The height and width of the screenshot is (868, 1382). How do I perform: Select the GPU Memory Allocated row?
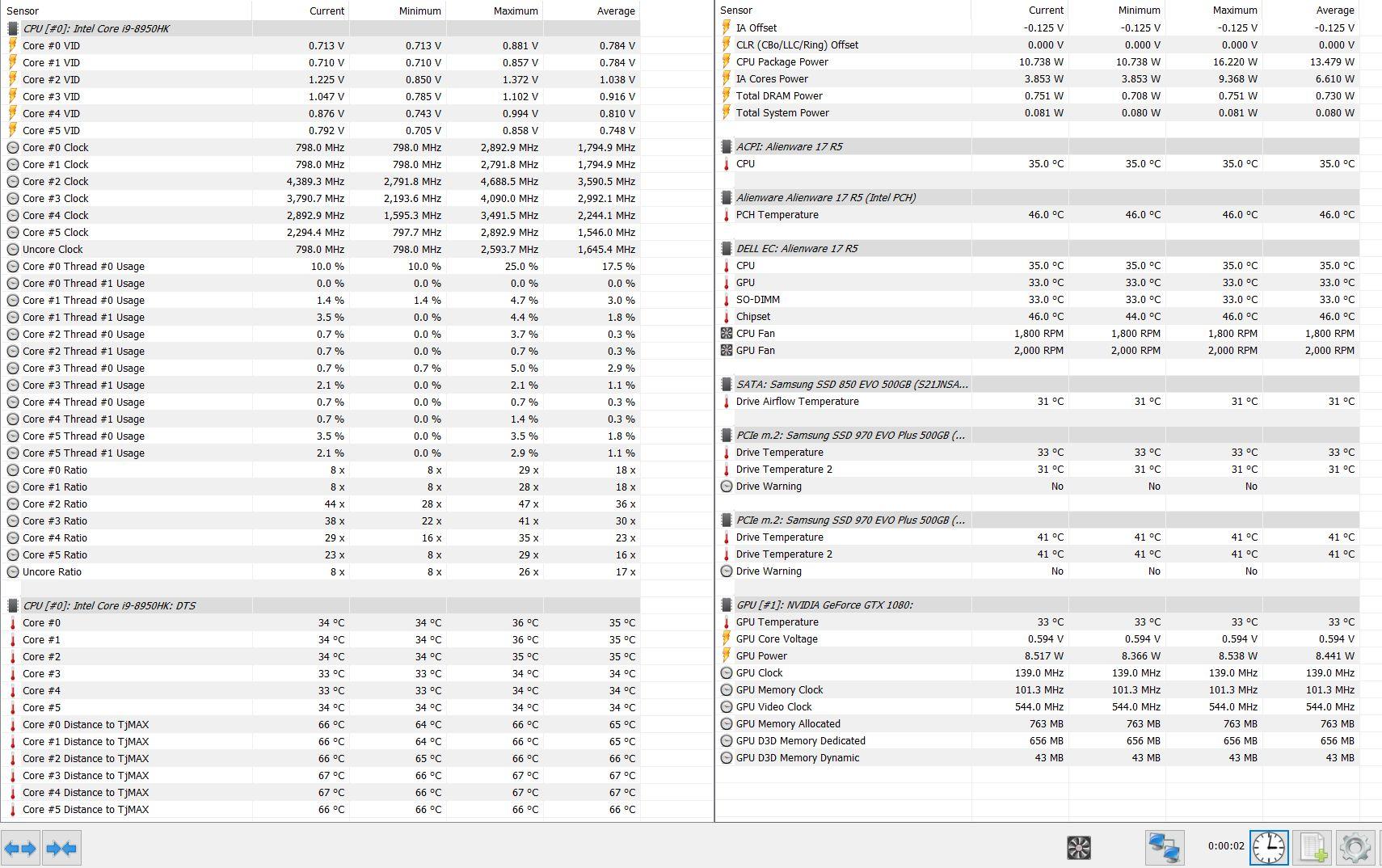(x=788, y=723)
